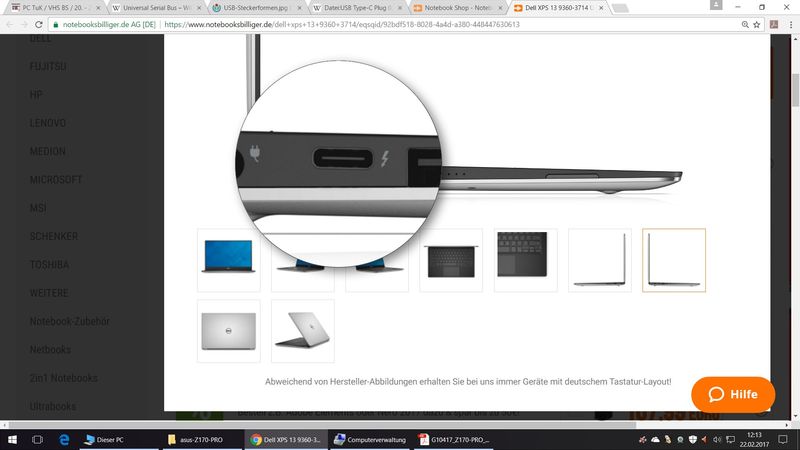This screenshot has height=450, width=800.
Task: Open FUJITSU in the sidebar
Action: tap(48, 66)
